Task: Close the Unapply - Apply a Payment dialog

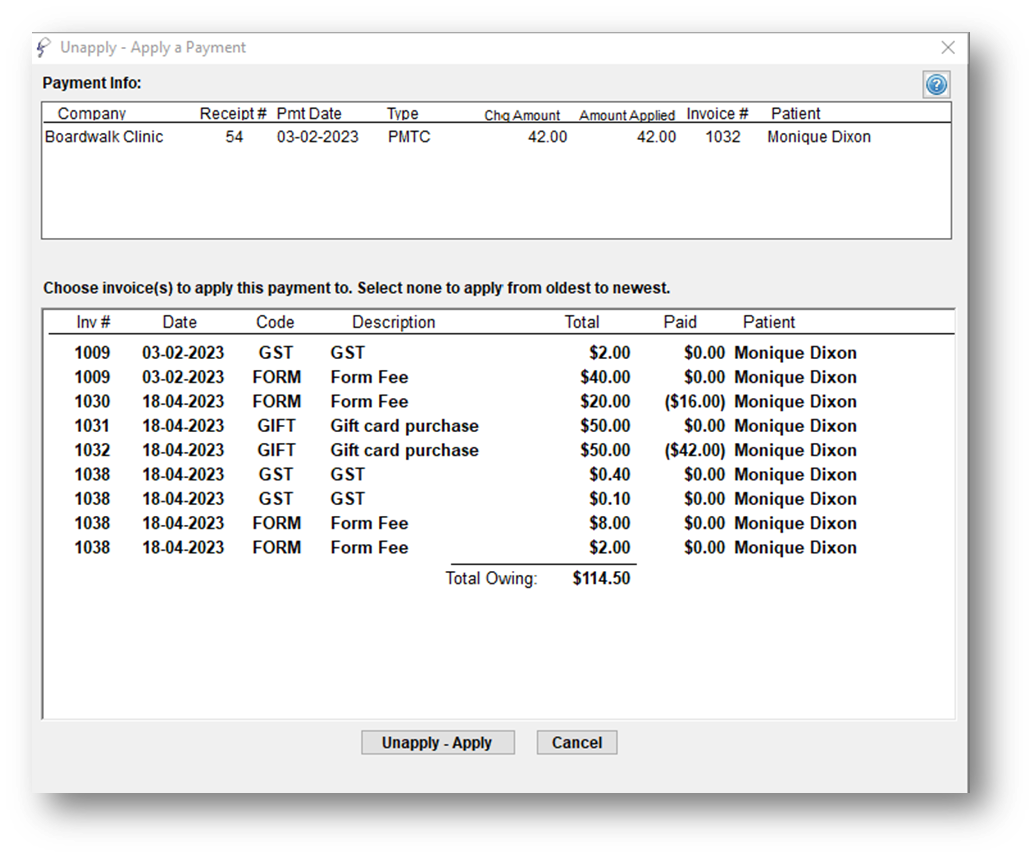Action: click(x=948, y=48)
